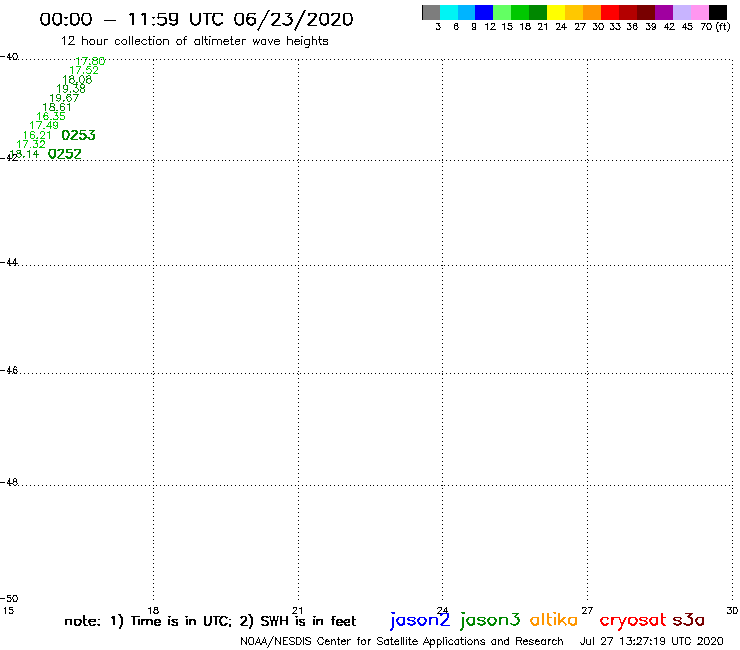The width and height of the screenshot is (740, 650).
Task: Click the 19.67 wave height value
Action: pyautogui.click(x=64, y=98)
